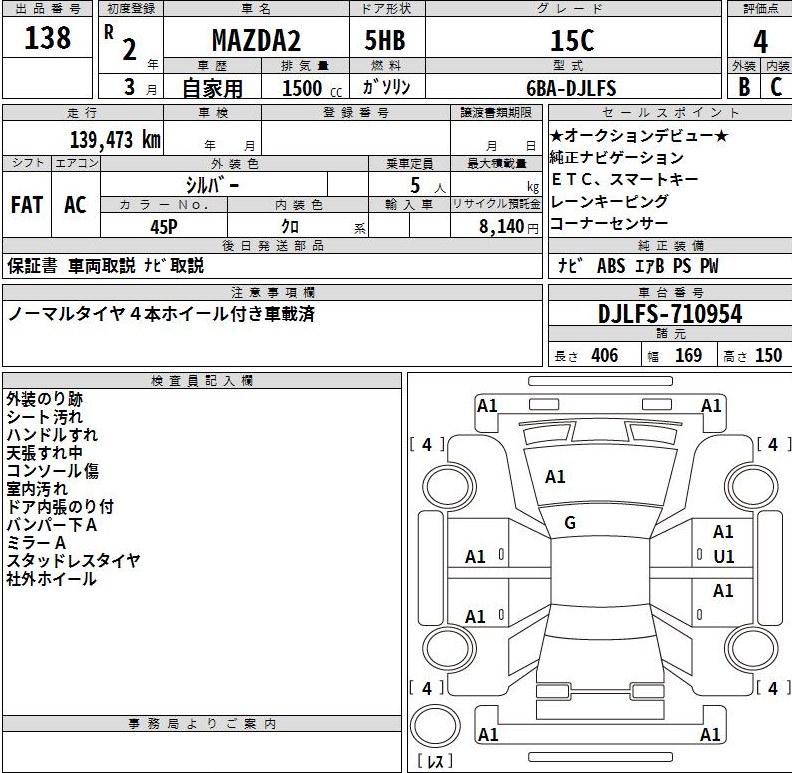Image resolution: width=792 pixels, height=773 pixels.
Task: Click the 出品番号 header label
Action: [47, 9]
